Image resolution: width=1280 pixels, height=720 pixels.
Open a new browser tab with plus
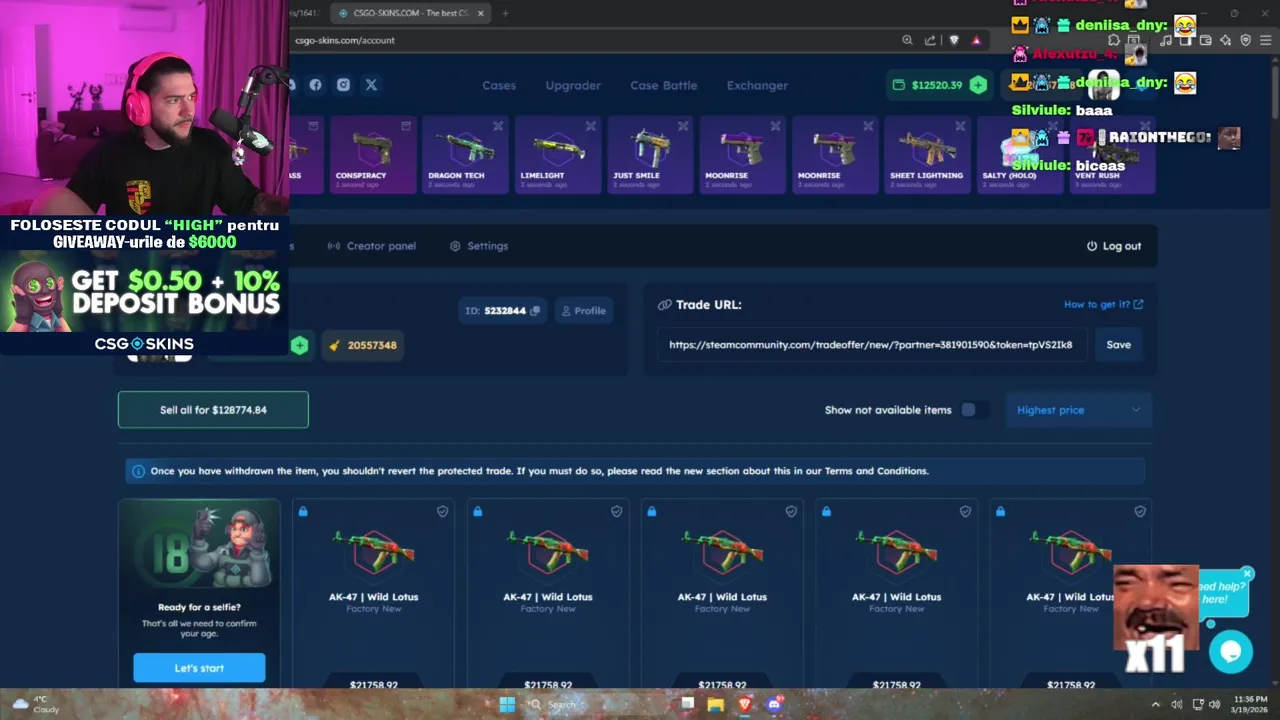(505, 13)
